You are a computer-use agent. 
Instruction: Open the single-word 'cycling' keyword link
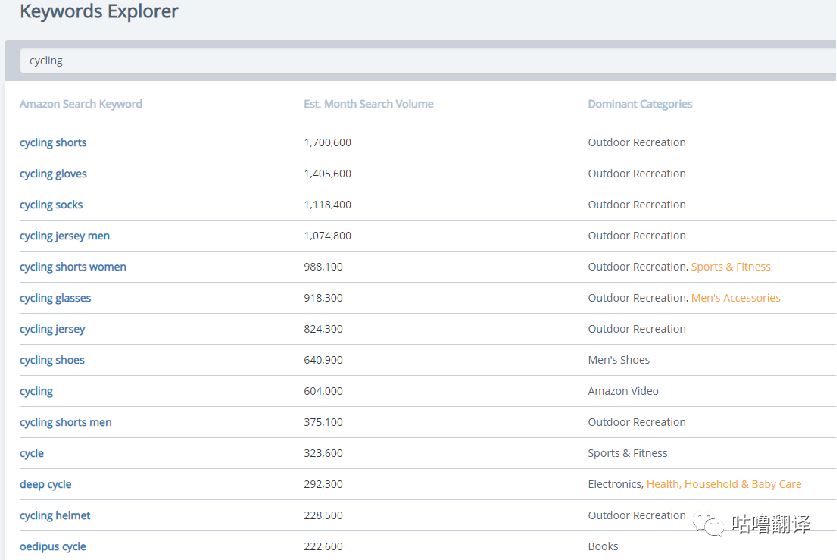36,391
